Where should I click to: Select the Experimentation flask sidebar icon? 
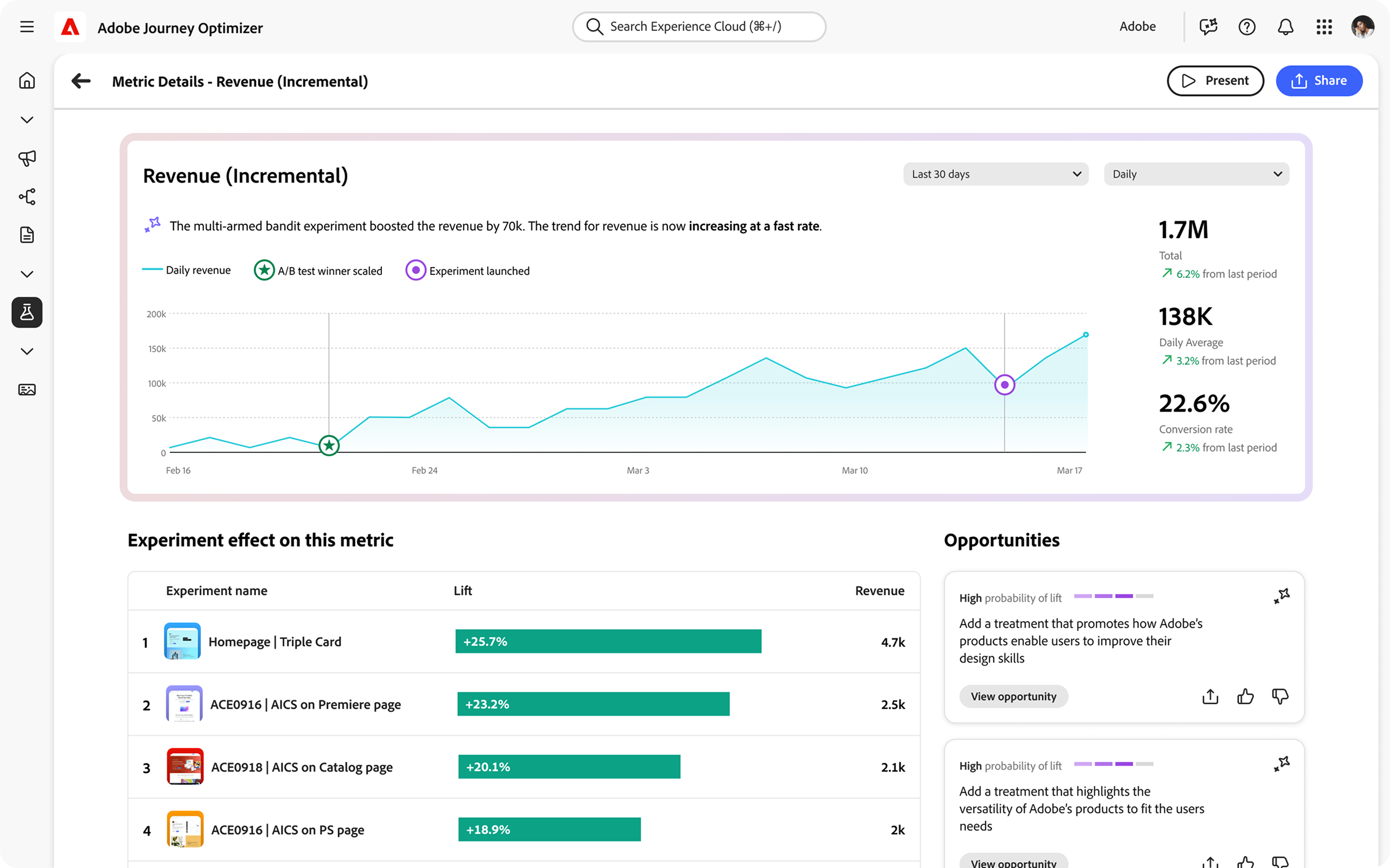(x=27, y=312)
